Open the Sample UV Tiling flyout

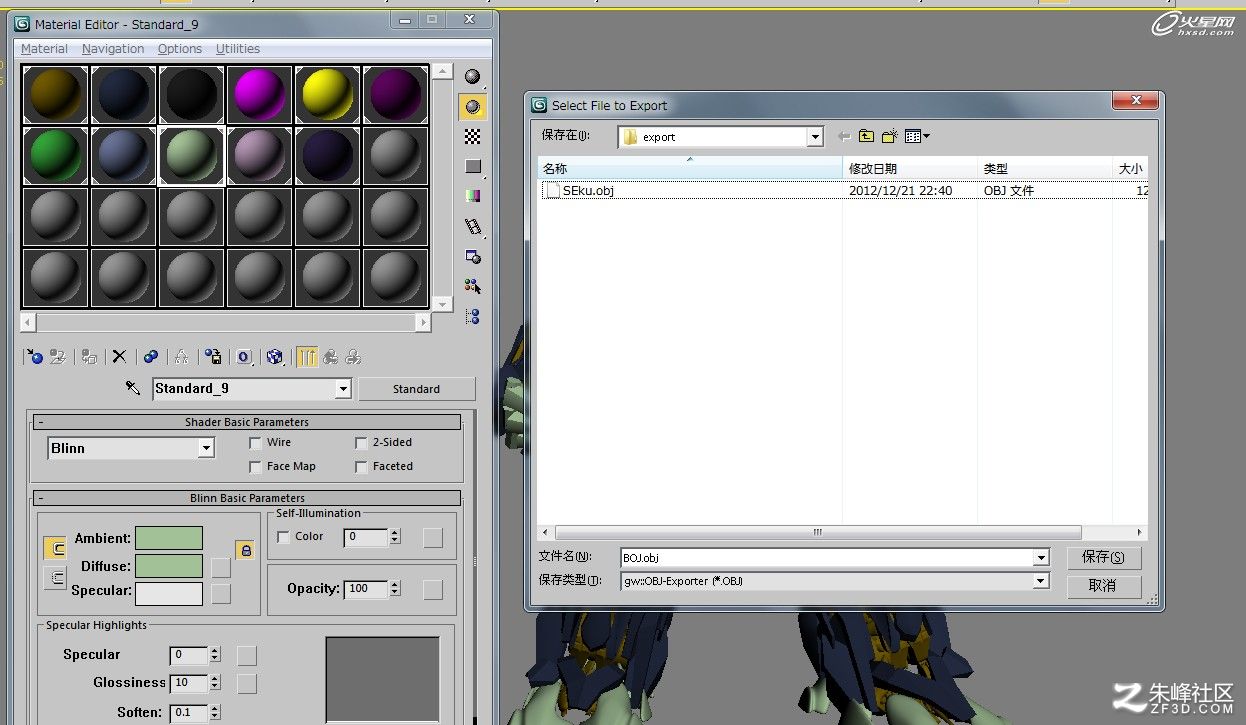click(x=472, y=166)
